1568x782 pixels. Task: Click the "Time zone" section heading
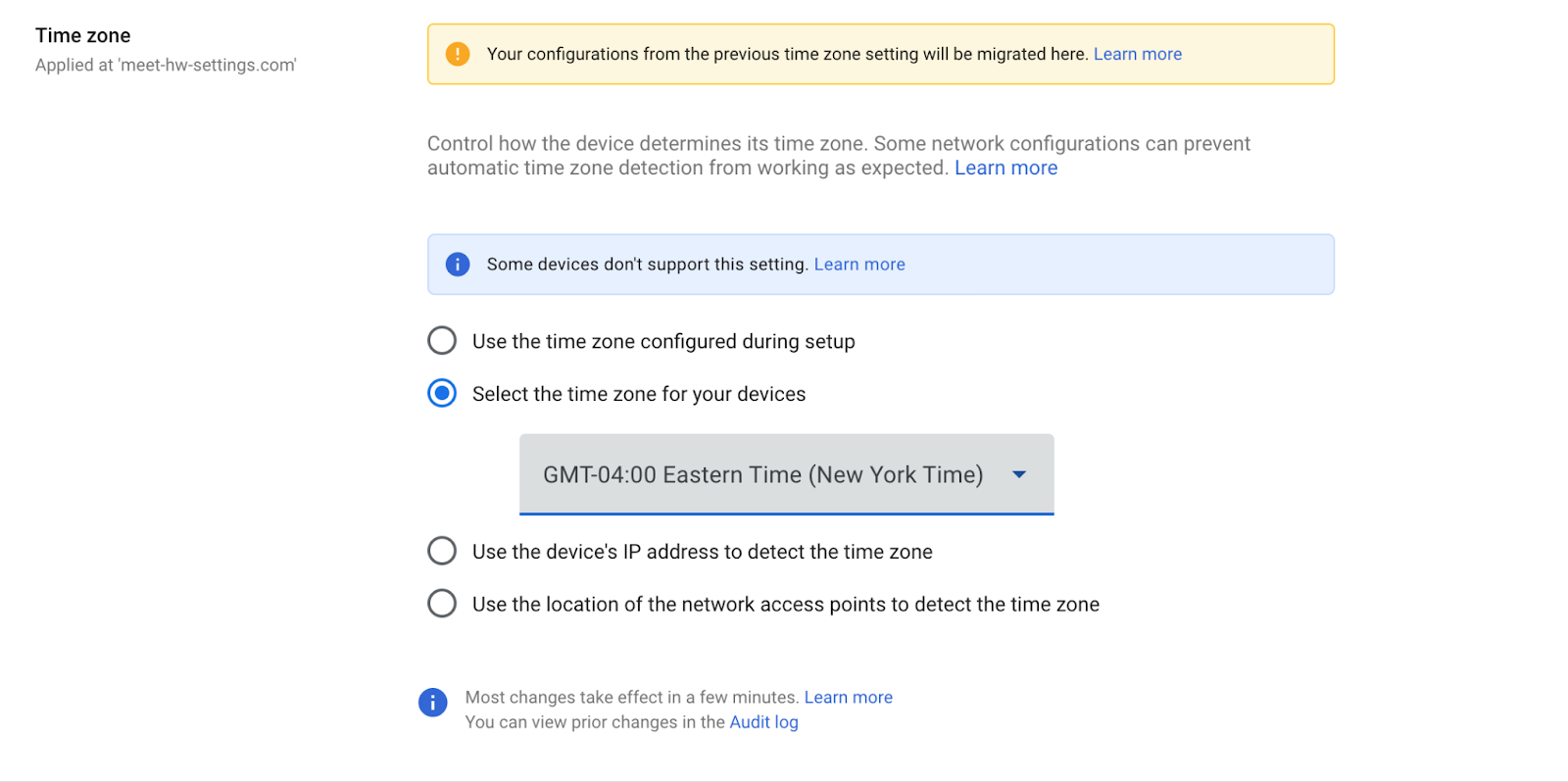(83, 35)
